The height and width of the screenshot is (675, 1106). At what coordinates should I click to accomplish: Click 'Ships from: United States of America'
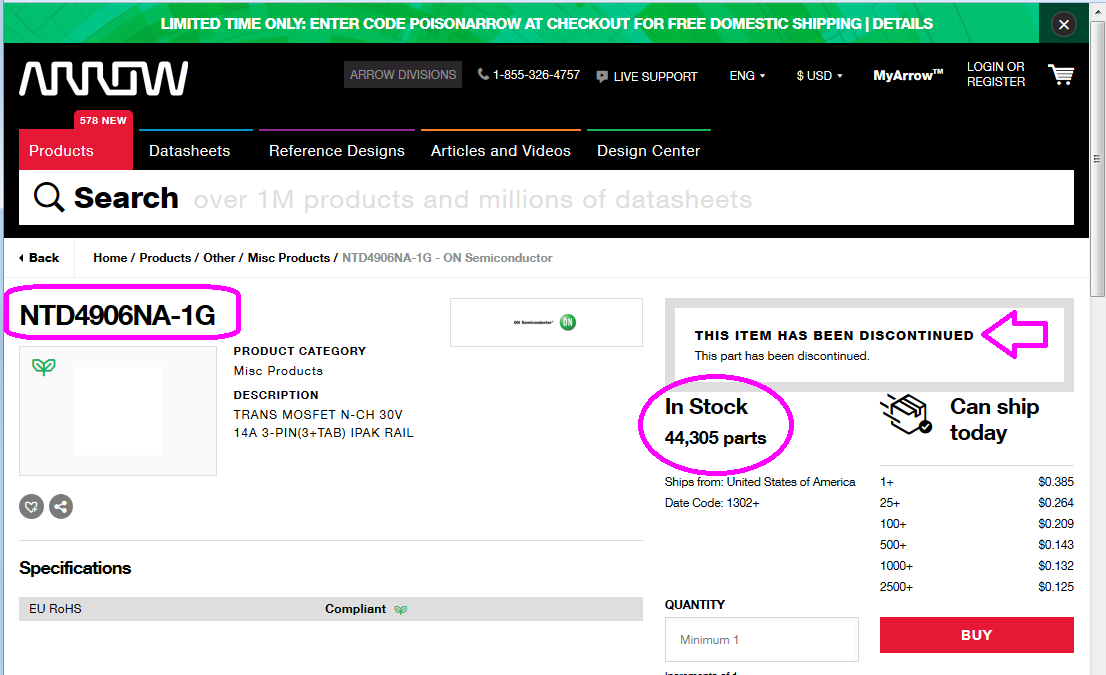760,482
